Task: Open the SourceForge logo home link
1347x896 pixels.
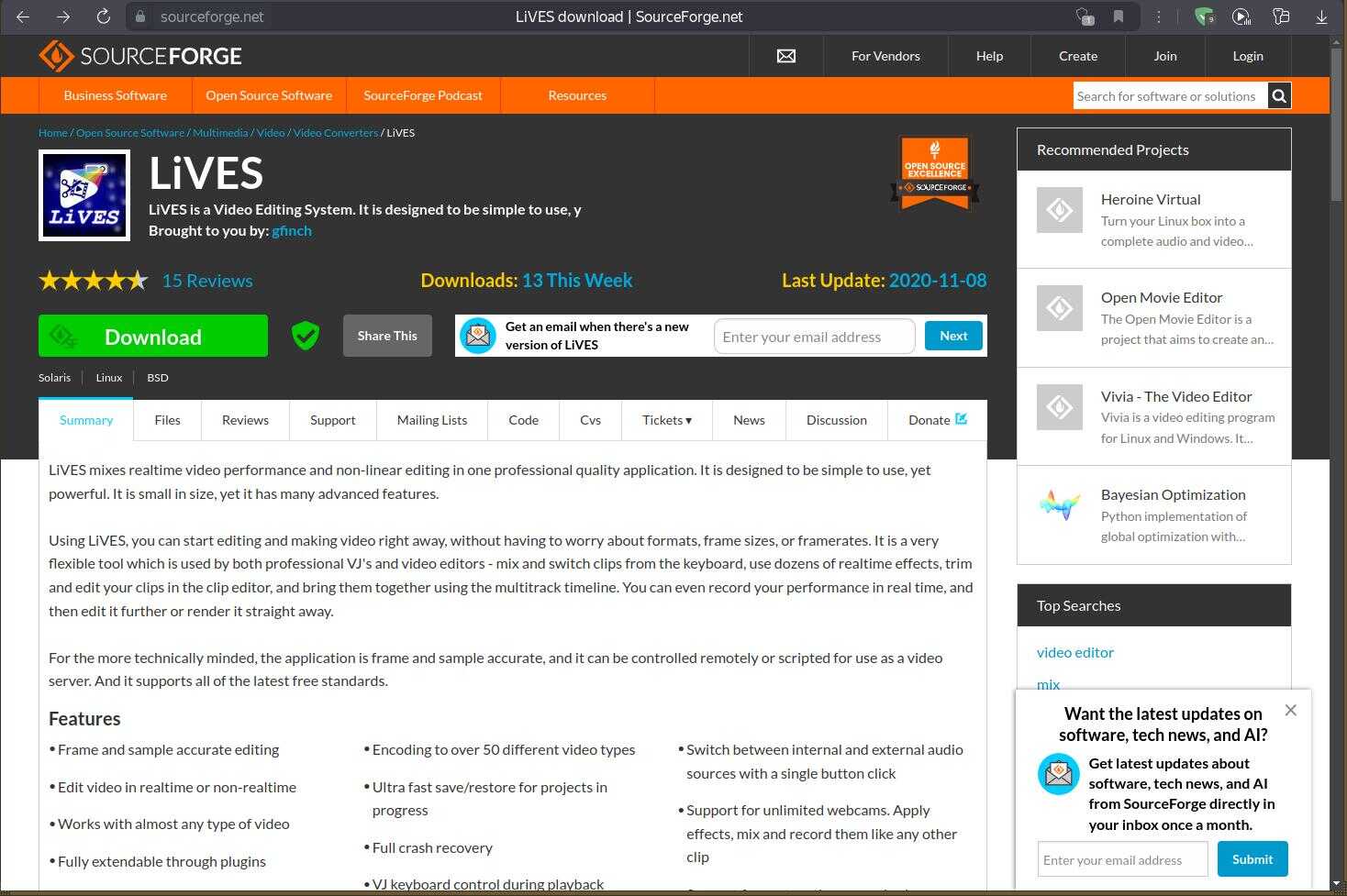Action: click(x=140, y=56)
